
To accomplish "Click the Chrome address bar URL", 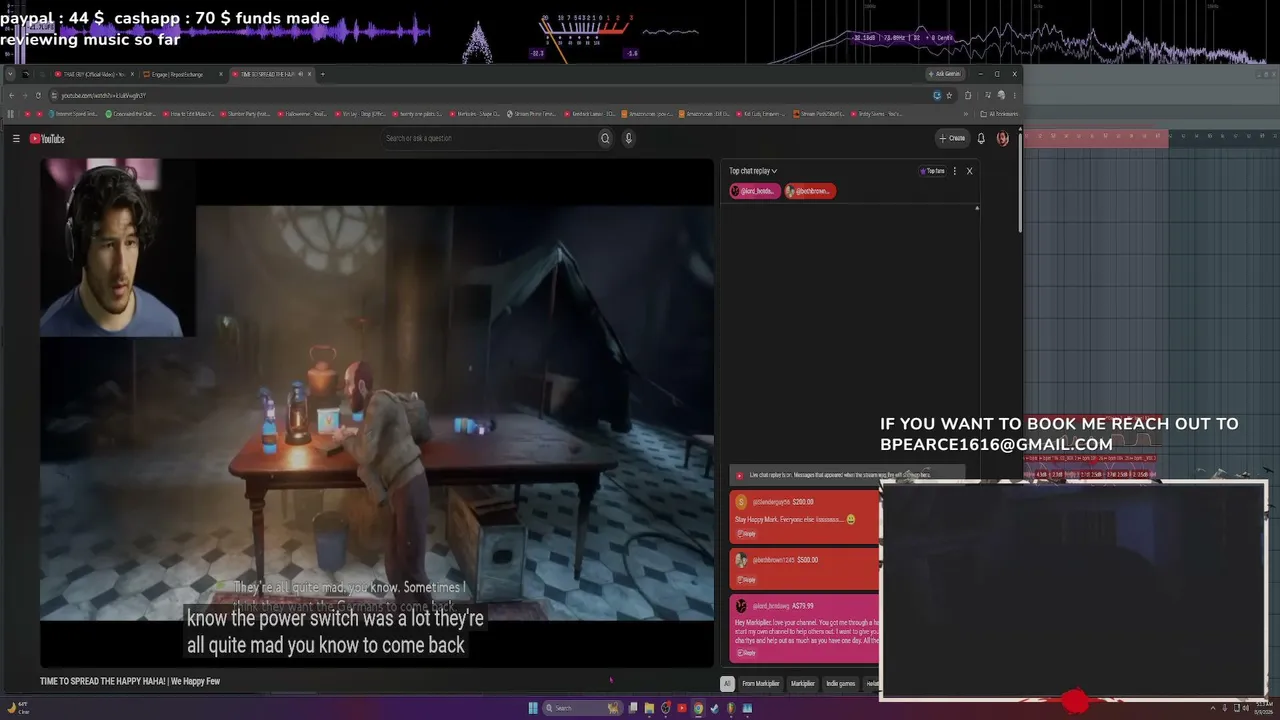I will (x=104, y=95).
